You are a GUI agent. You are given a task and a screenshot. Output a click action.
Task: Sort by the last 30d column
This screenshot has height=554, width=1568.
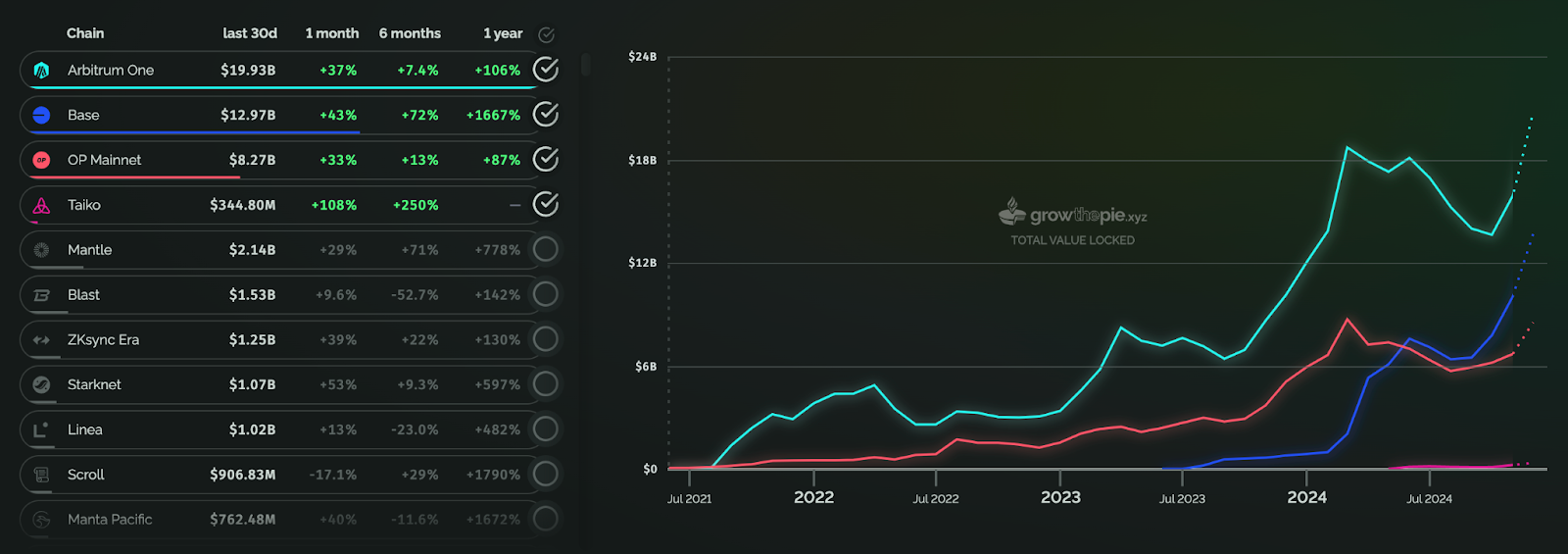(250, 33)
